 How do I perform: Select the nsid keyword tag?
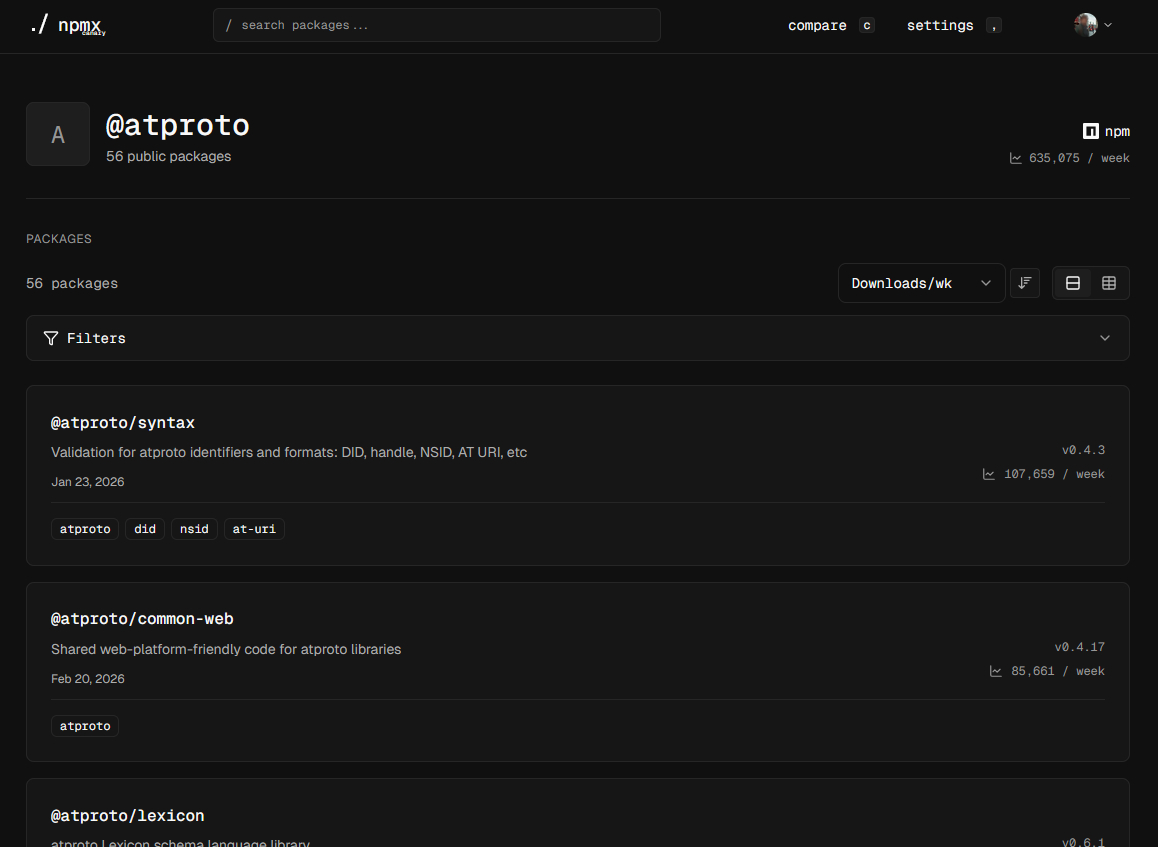coord(194,529)
